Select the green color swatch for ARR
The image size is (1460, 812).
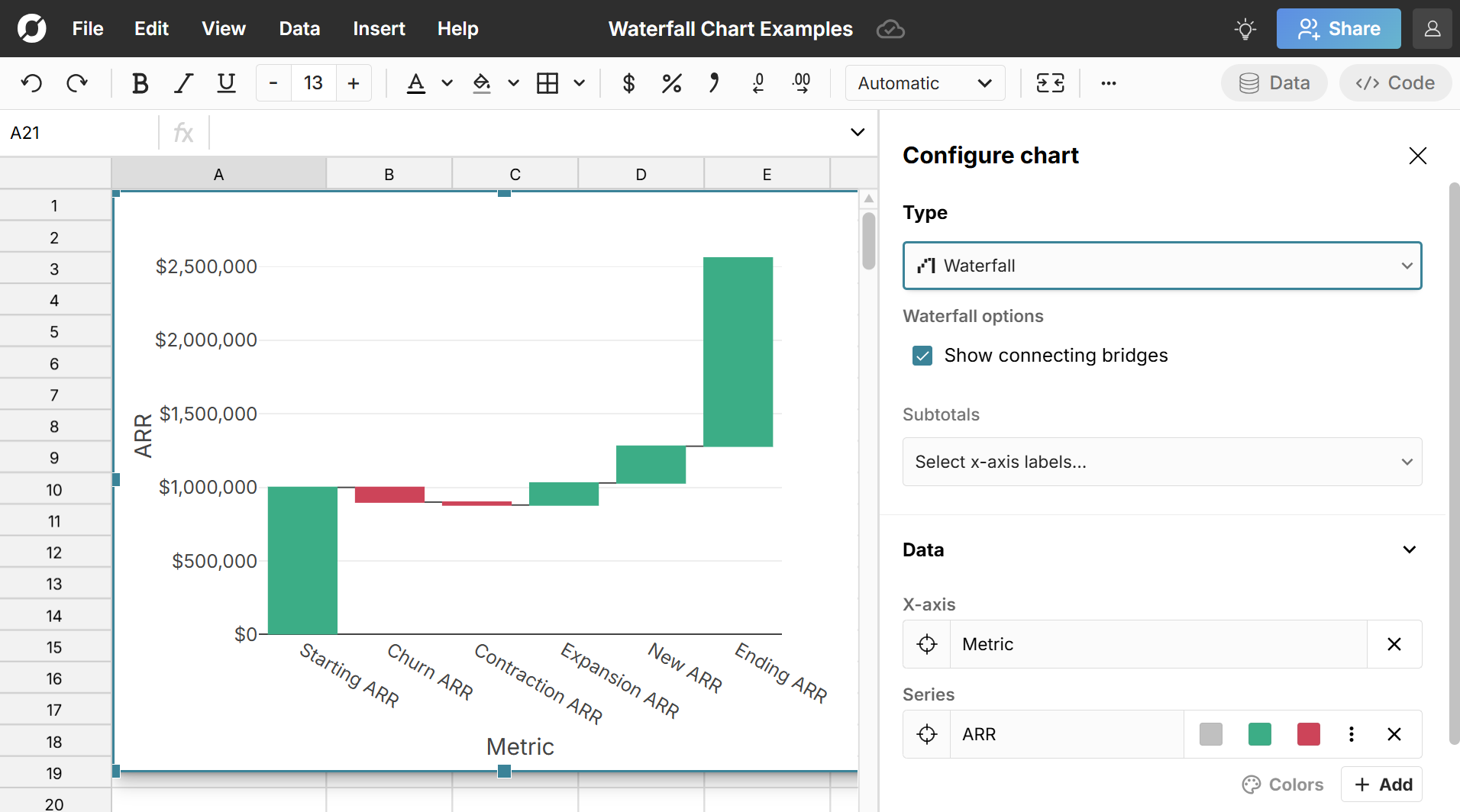click(x=1259, y=734)
